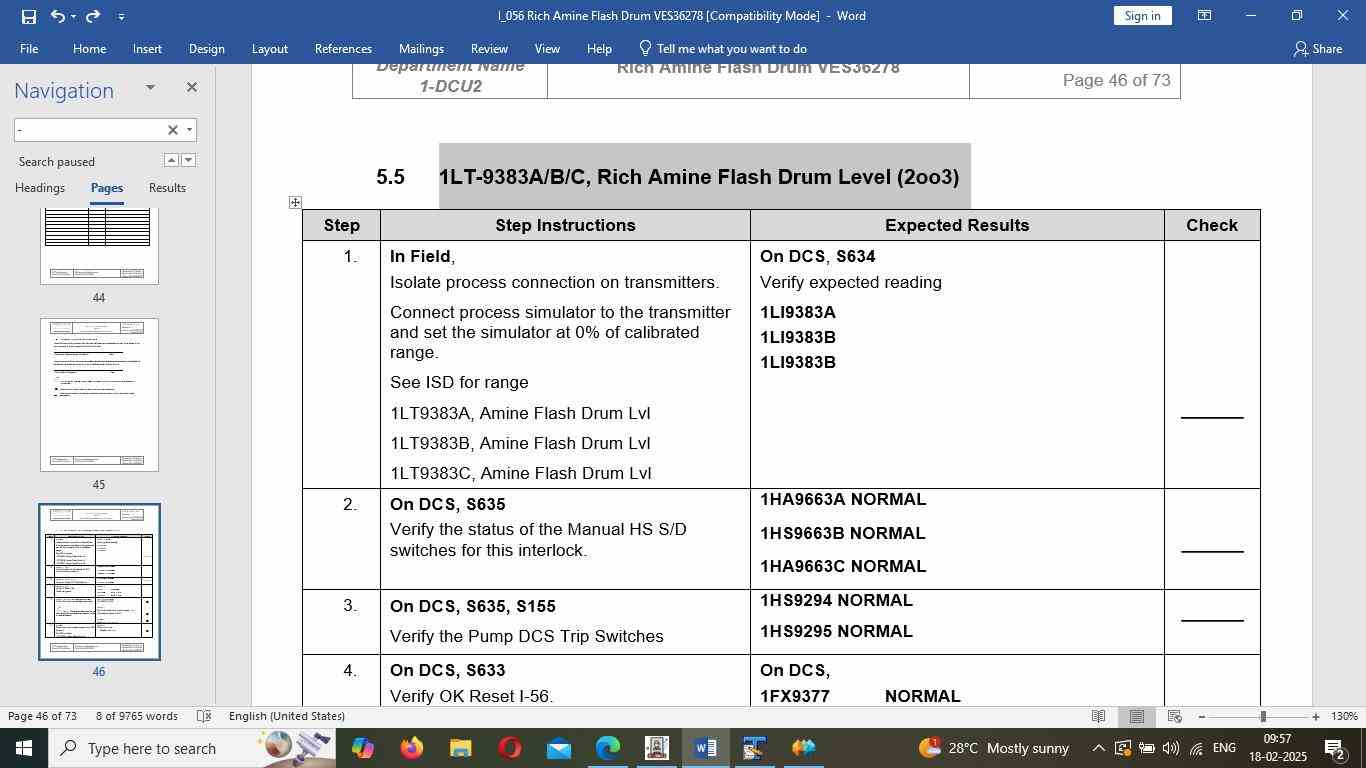This screenshot has width=1366, height=768.
Task: Open Ribbon Display Options icon
Action: [1205, 16]
